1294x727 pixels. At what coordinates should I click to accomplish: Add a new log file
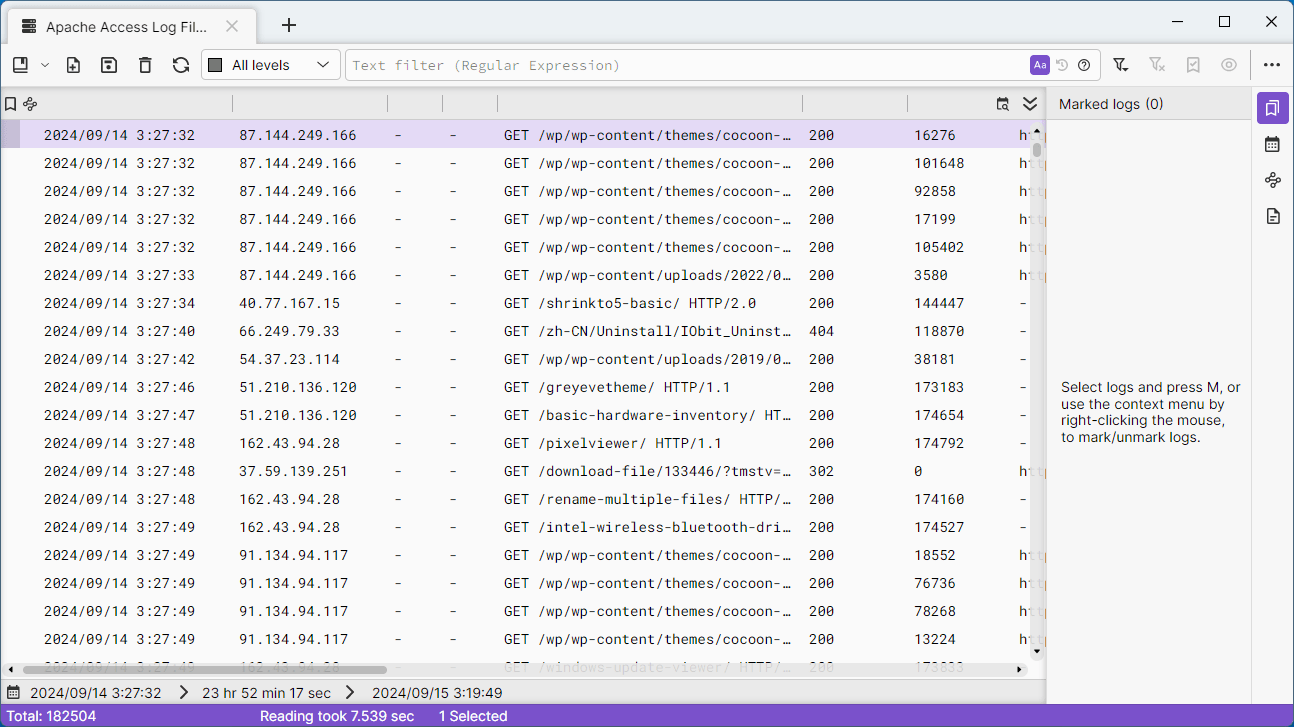click(73, 65)
